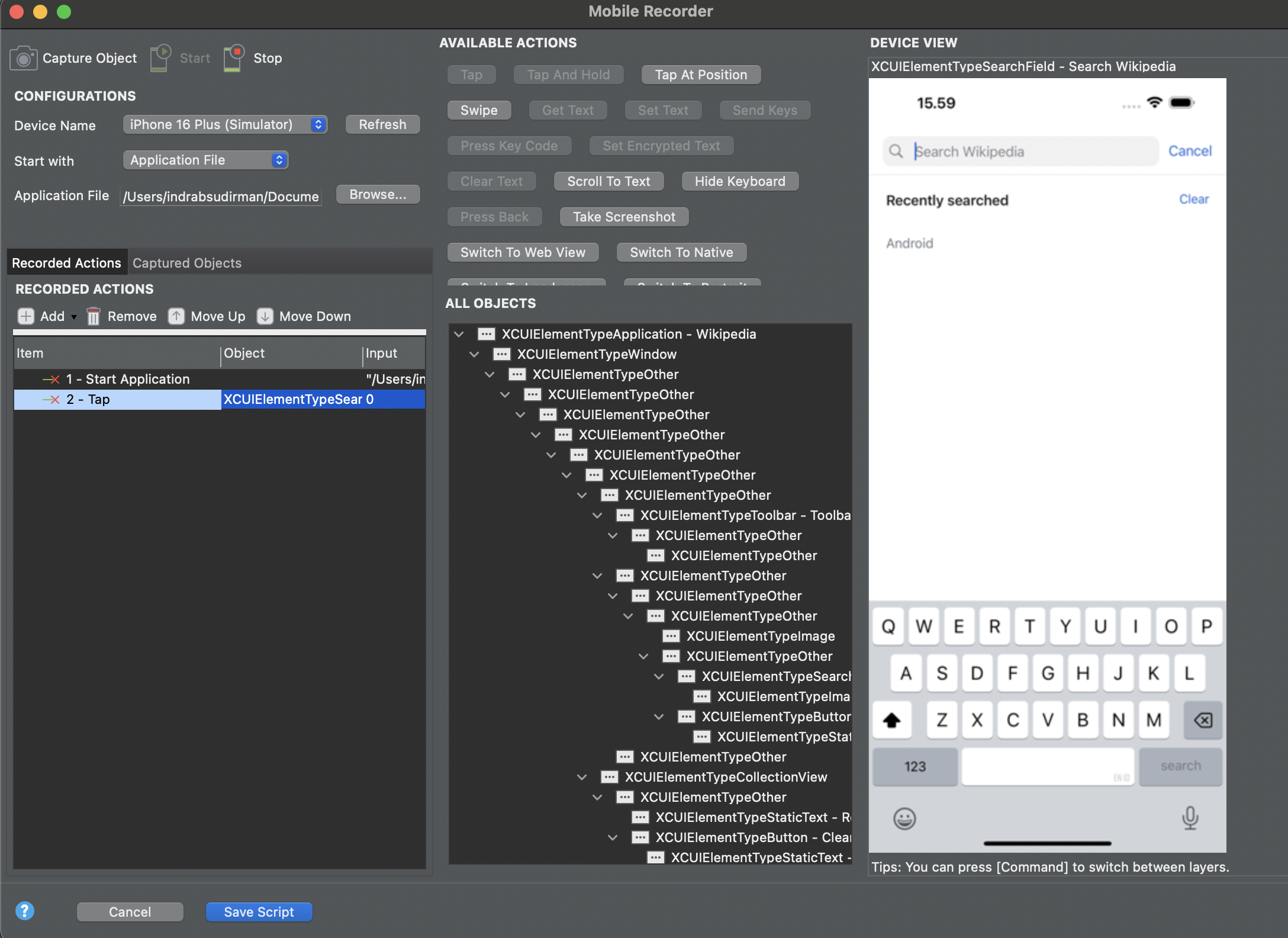Tap the magnifier icon in Search Wikipedia field
The height and width of the screenshot is (938, 1288).
[896, 151]
